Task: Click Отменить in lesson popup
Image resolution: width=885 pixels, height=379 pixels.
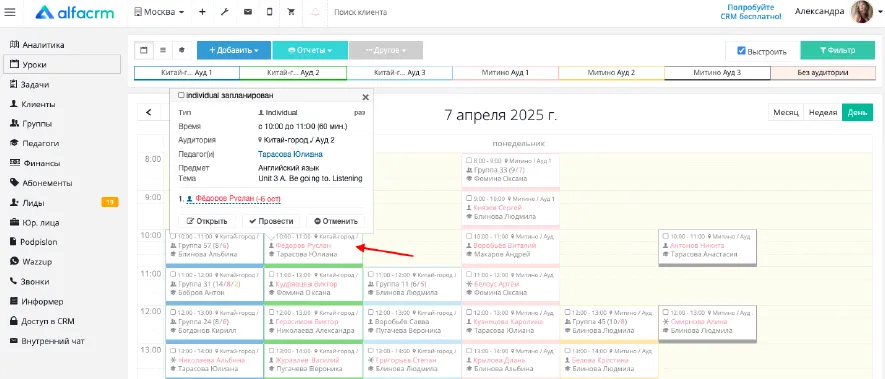Action: [335, 221]
